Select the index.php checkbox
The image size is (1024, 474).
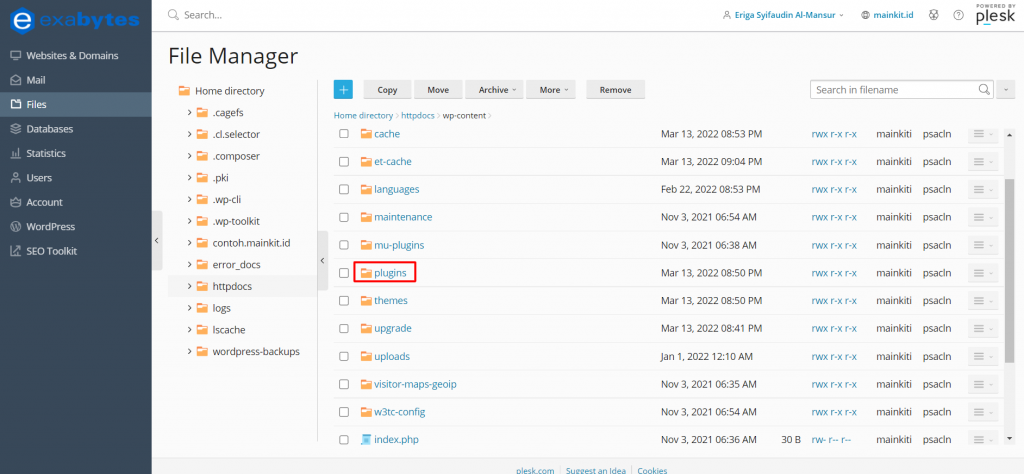(344, 439)
